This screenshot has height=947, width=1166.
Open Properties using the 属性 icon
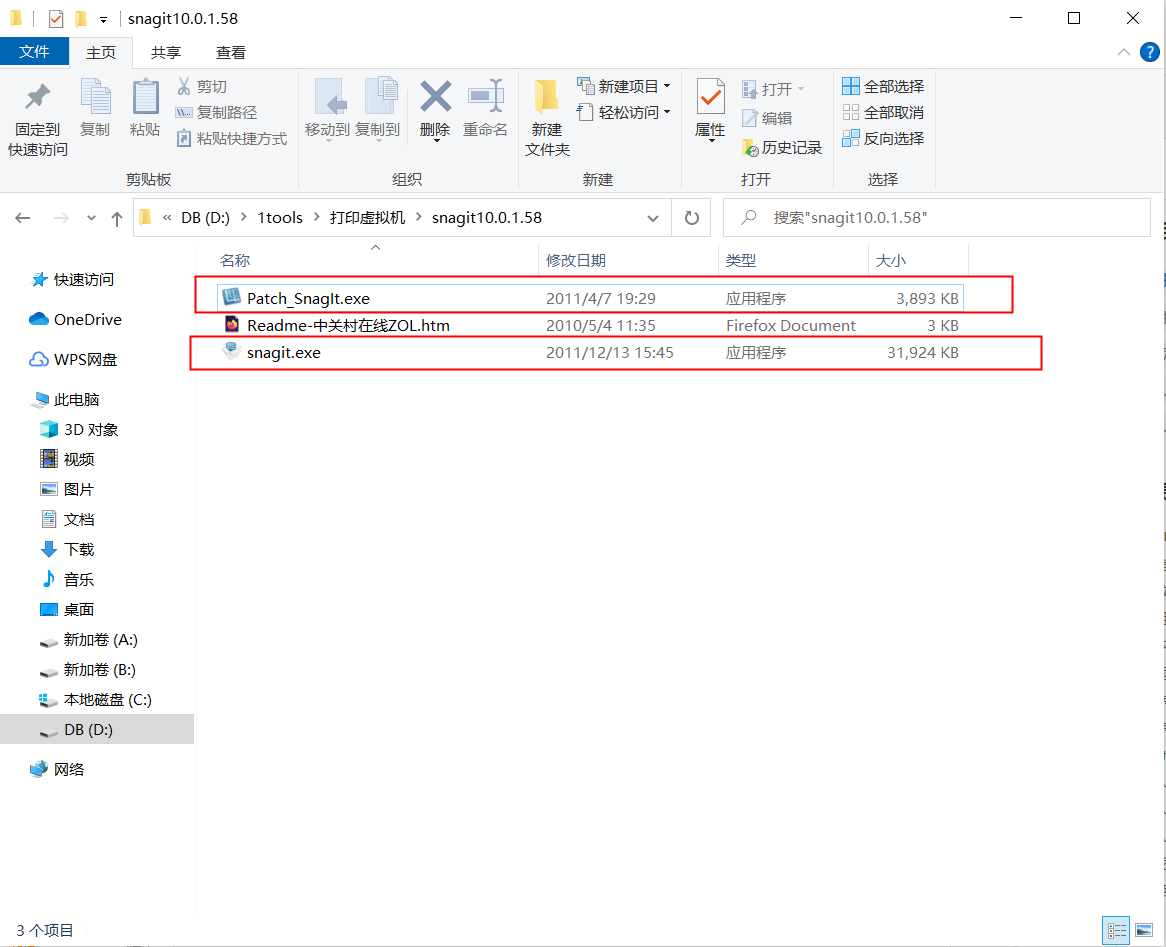tap(710, 113)
